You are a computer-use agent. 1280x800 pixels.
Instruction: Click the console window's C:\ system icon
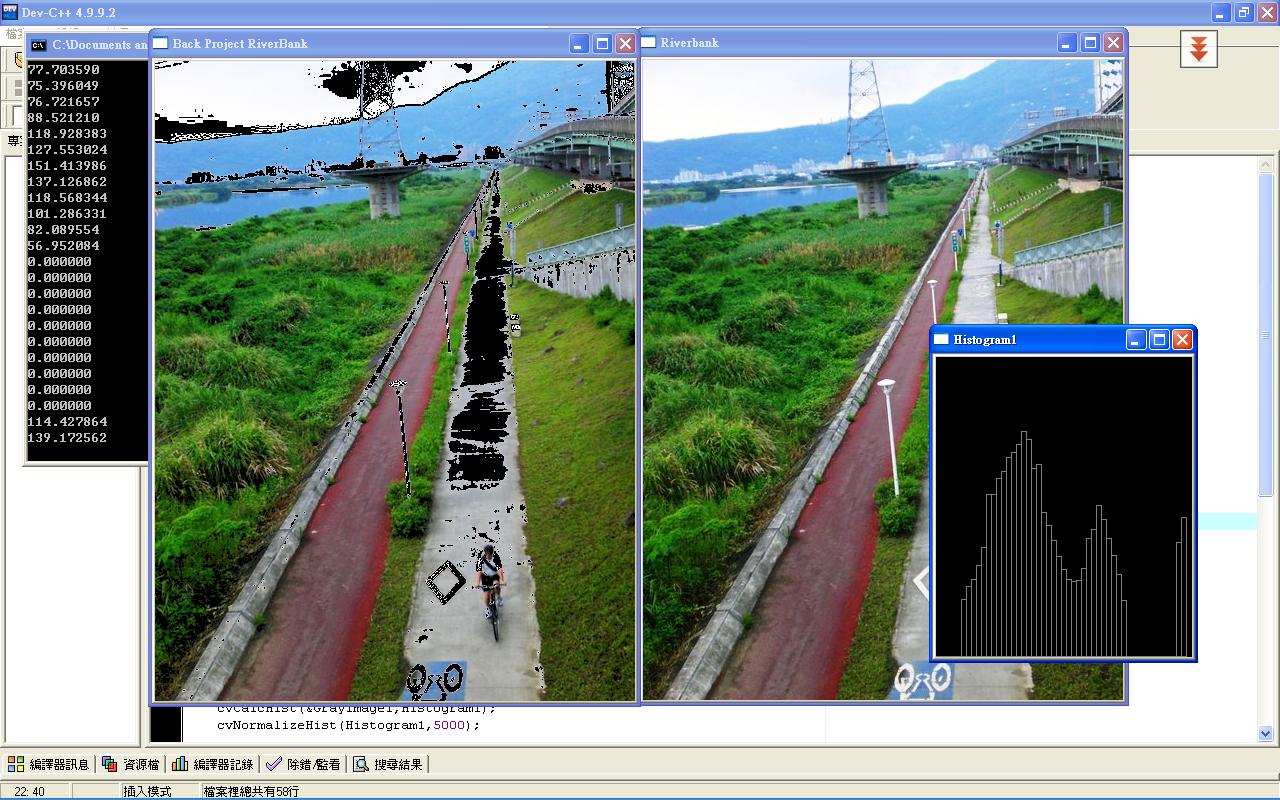pos(39,45)
